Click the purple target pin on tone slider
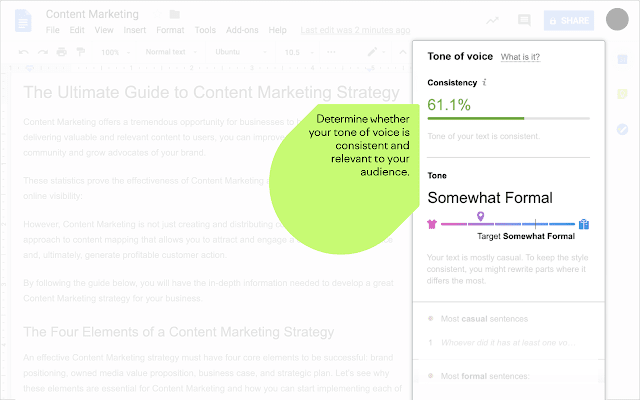The height and width of the screenshot is (400, 640). (x=480, y=216)
